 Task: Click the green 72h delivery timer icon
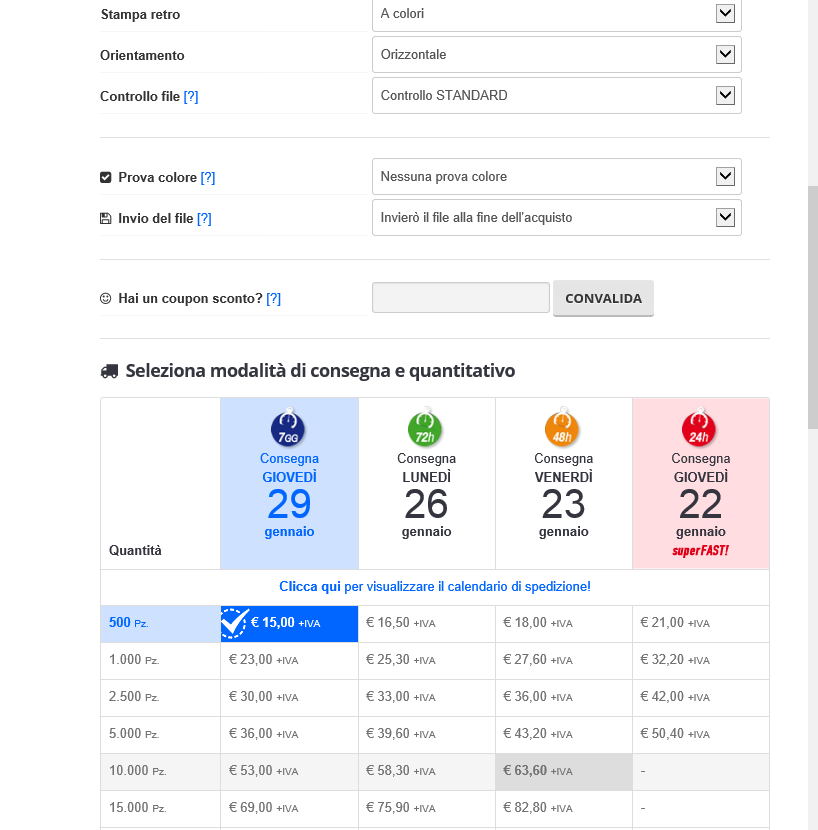[426, 430]
